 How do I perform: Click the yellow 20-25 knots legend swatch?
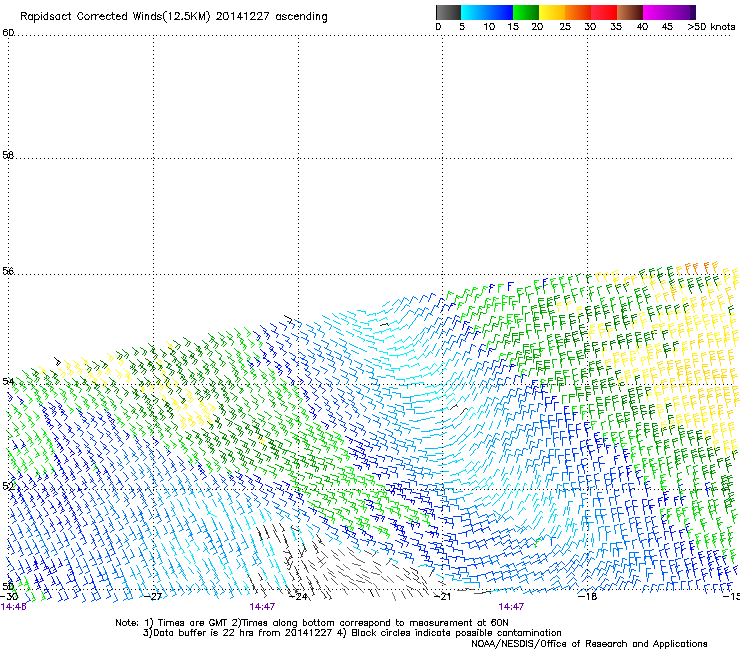(x=552, y=12)
